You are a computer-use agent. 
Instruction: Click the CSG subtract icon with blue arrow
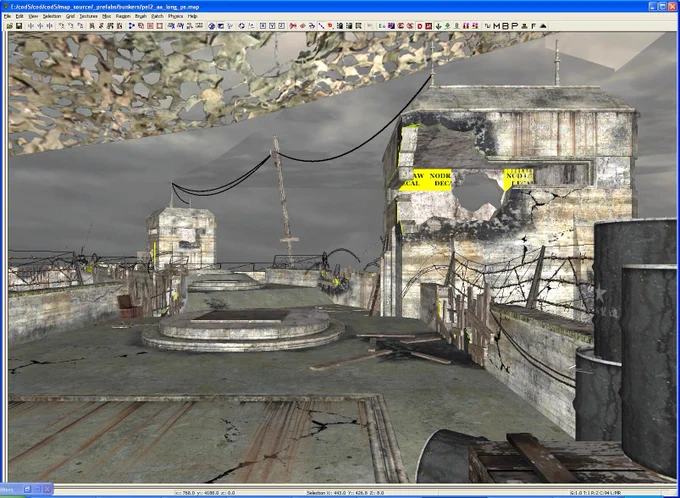click(x=131, y=26)
